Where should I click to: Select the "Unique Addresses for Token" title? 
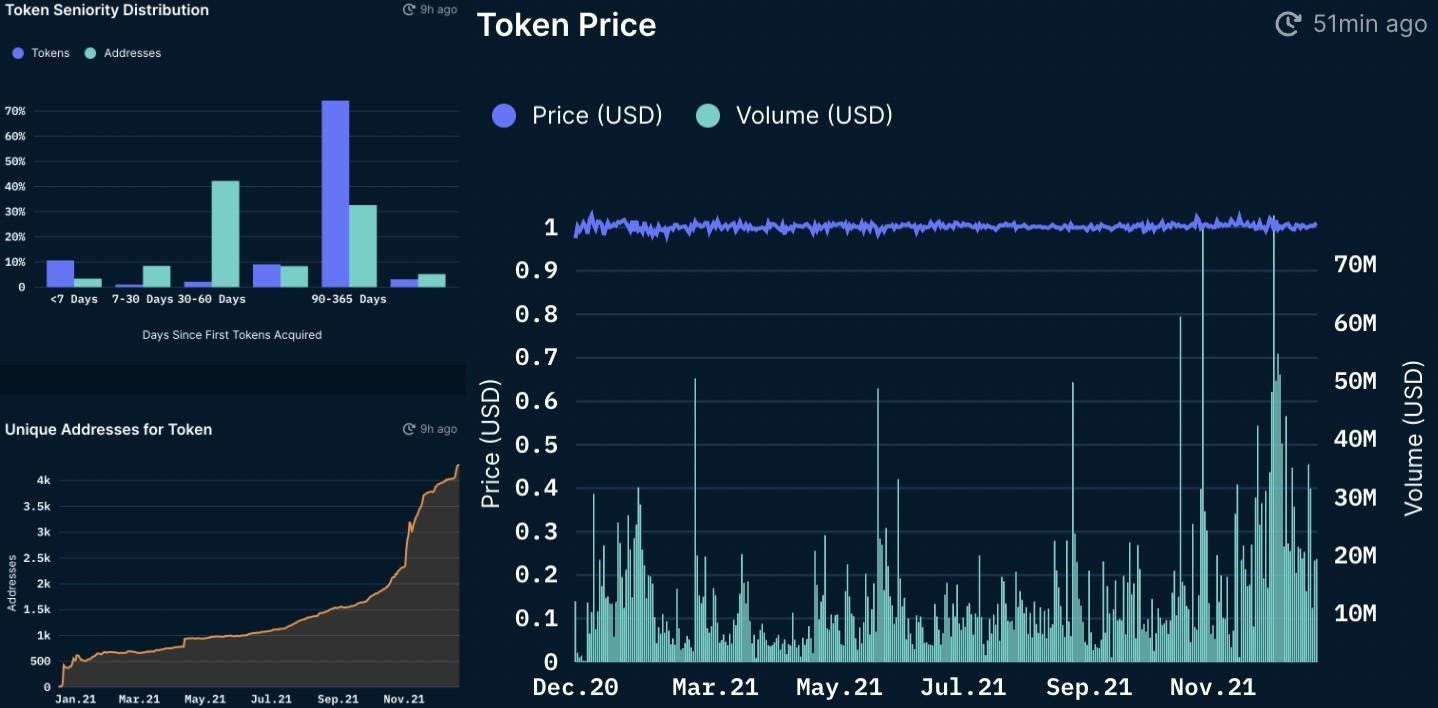[x=108, y=429]
